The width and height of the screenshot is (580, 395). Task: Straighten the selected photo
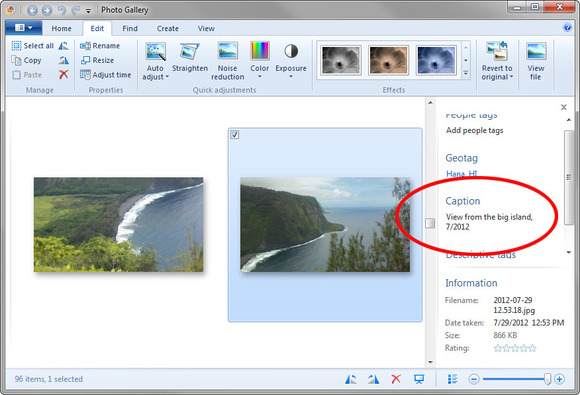pyautogui.click(x=190, y=58)
